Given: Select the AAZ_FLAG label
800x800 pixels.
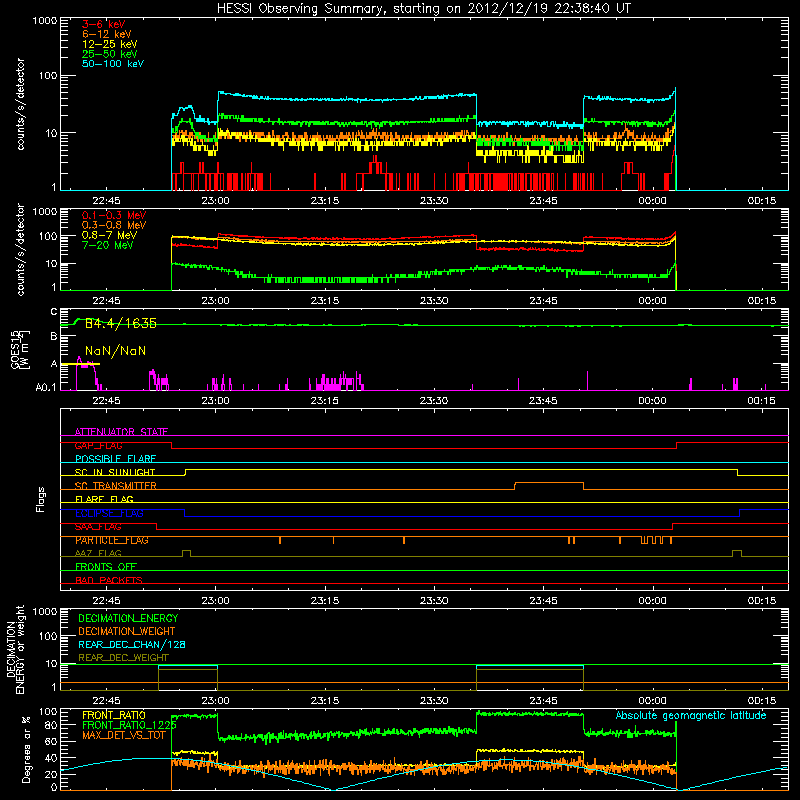Looking at the screenshot, I should (98, 553).
